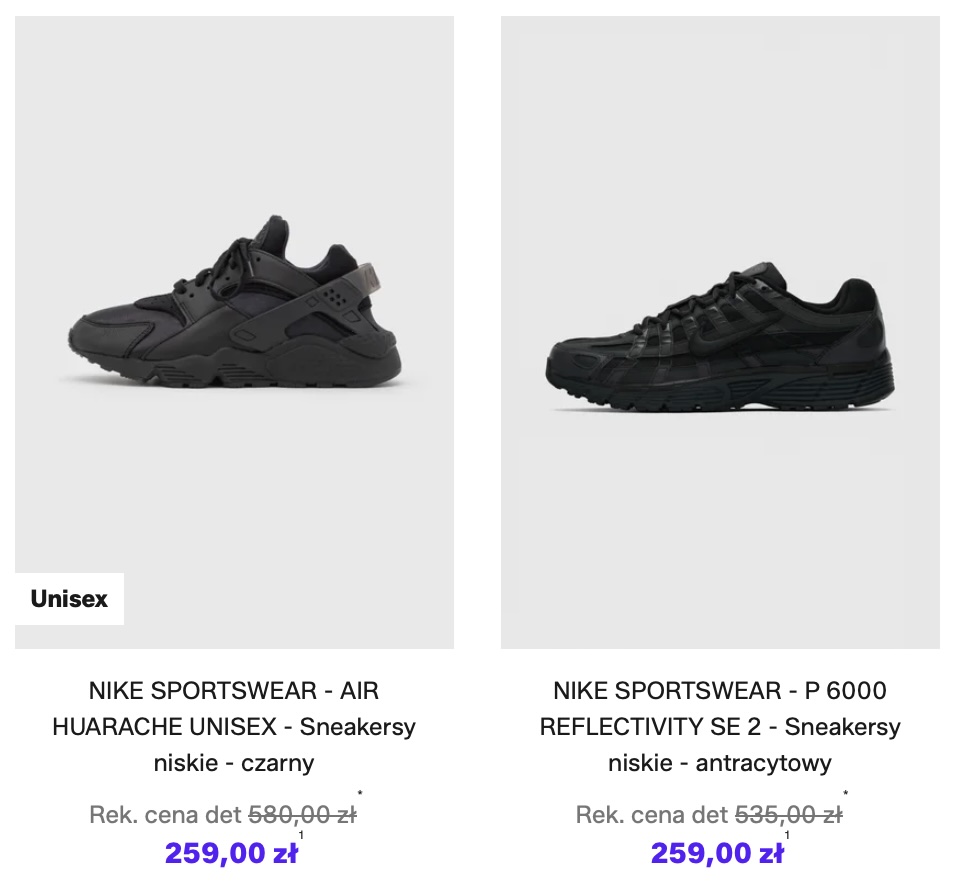Open the NIKE SPORTSWEAR - AIR HUARACHE UNISEX title

(x=234, y=691)
